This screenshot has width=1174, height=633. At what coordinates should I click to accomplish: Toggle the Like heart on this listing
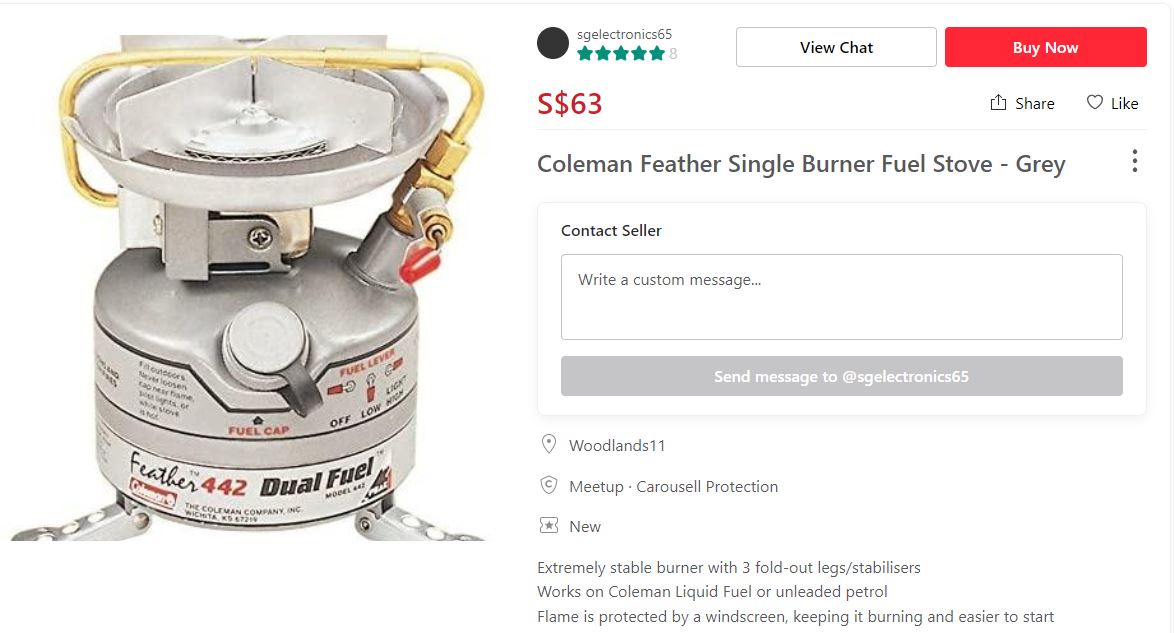click(1095, 103)
